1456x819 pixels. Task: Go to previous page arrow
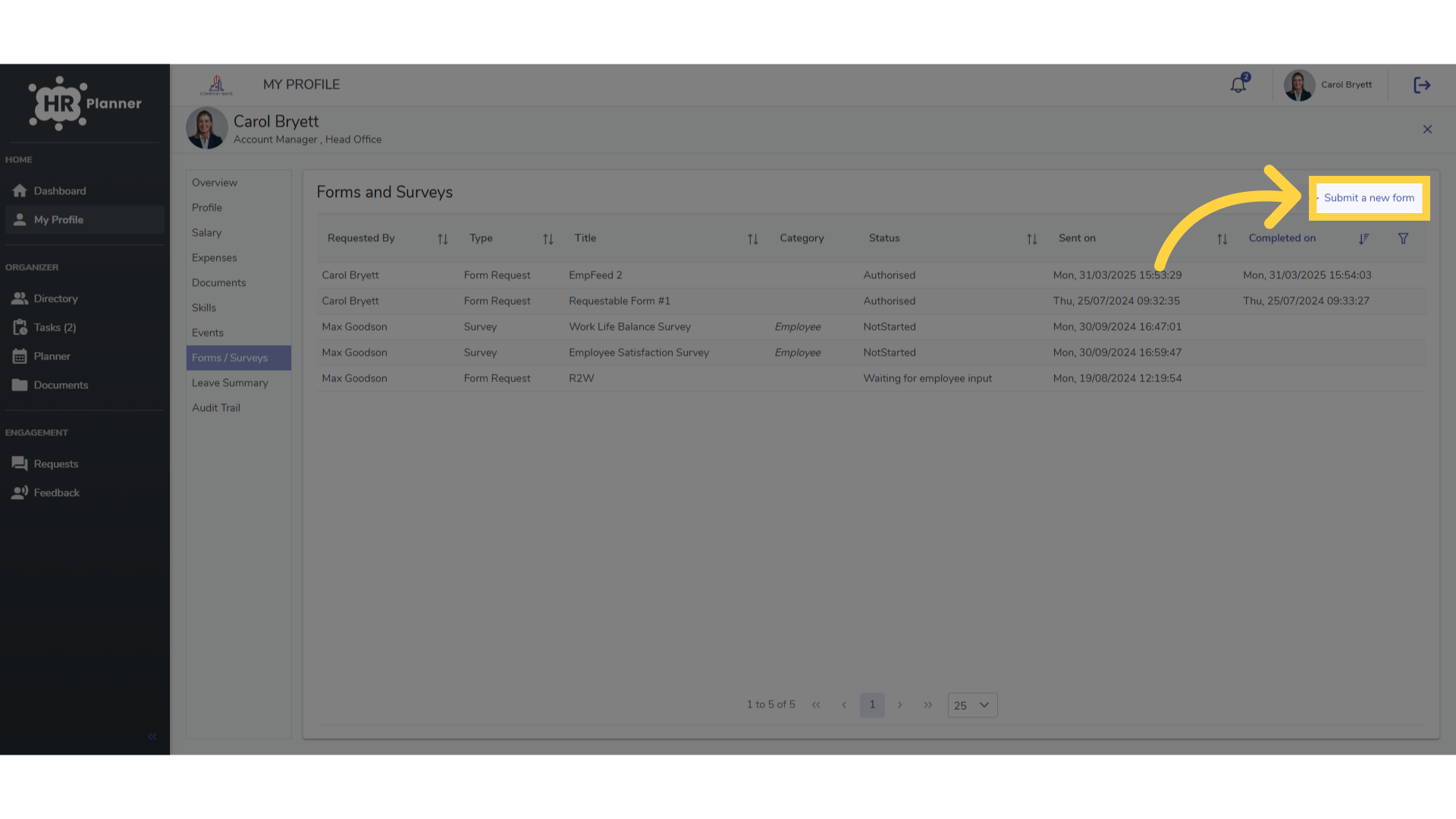click(x=844, y=704)
